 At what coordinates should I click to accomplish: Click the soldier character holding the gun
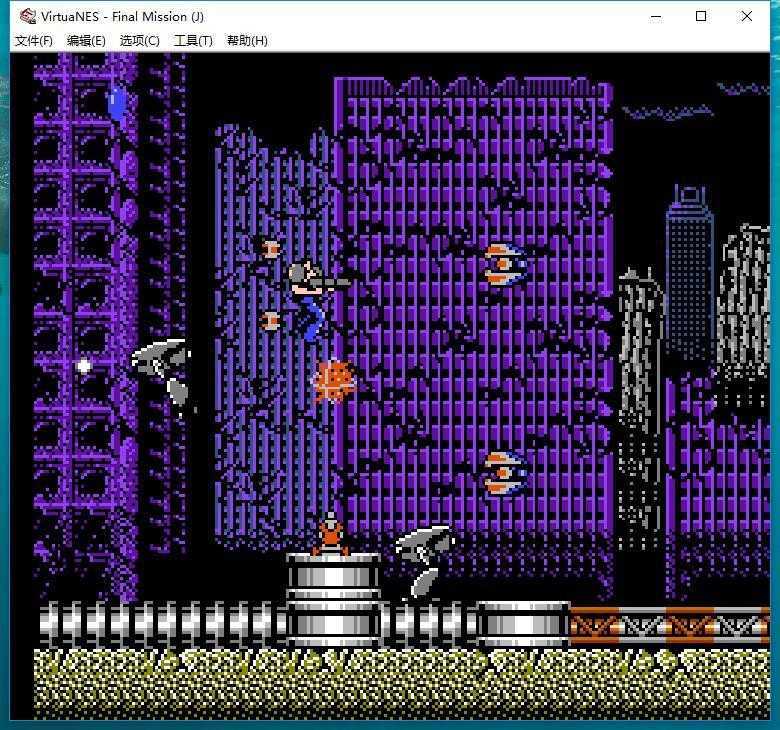pos(316,300)
